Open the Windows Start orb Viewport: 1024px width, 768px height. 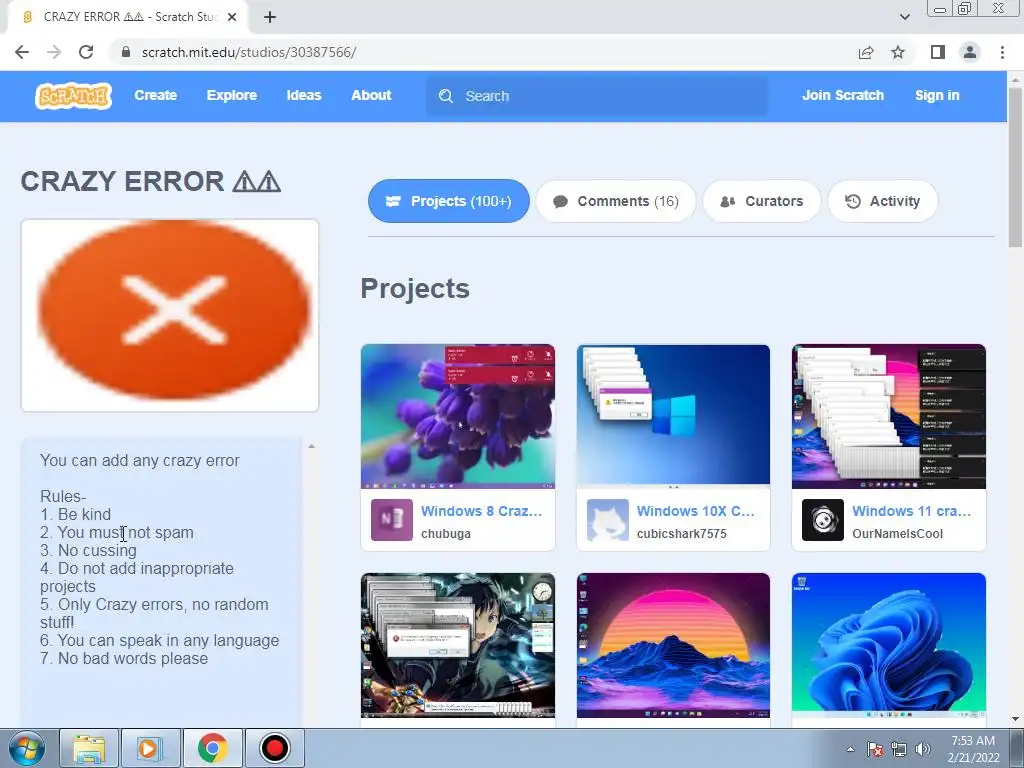(x=27, y=748)
